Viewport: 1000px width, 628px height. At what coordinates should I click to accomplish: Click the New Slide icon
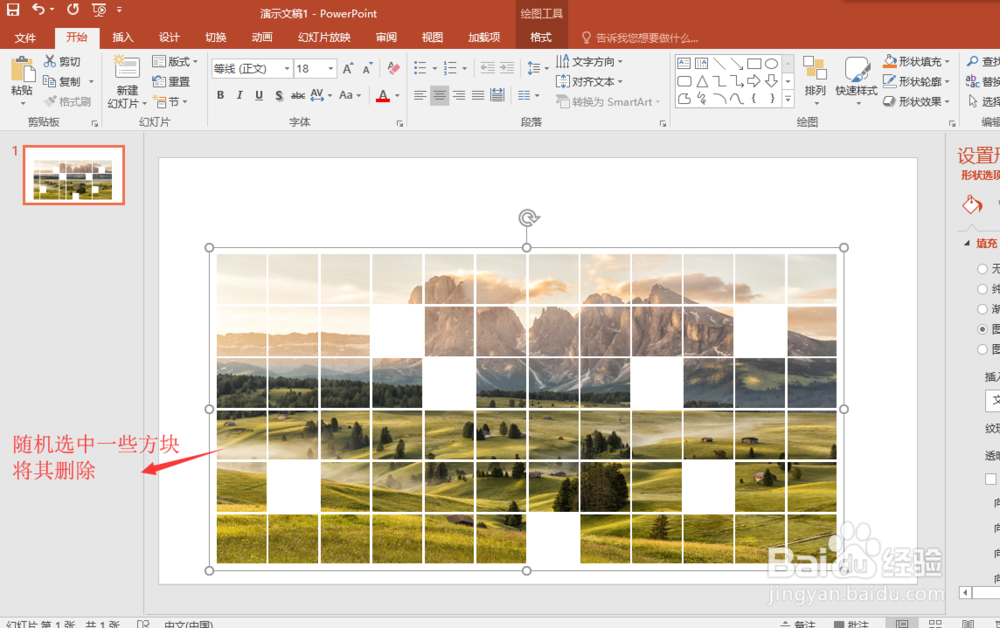(x=126, y=68)
